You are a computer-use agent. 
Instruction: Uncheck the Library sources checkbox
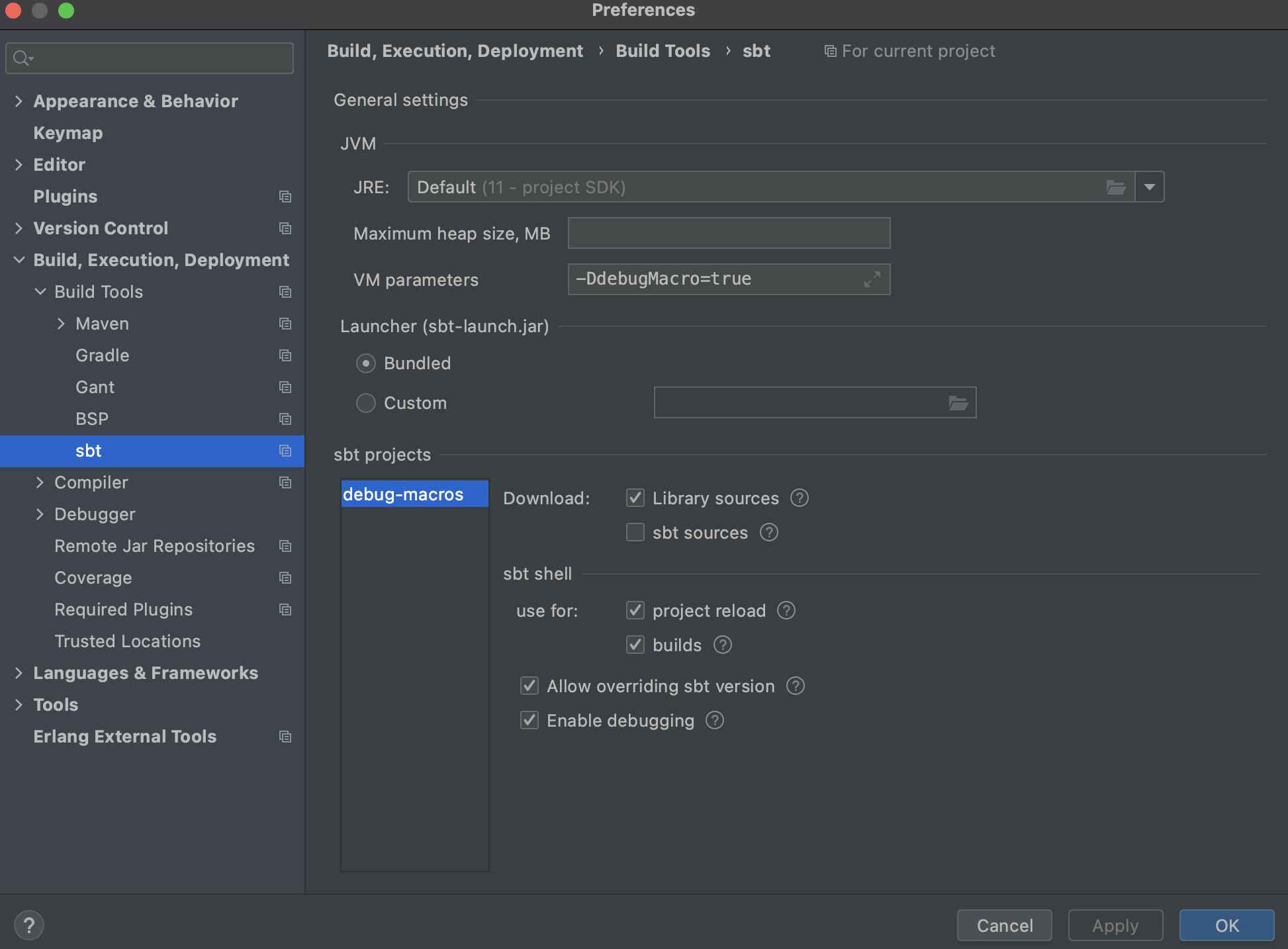pos(635,498)
